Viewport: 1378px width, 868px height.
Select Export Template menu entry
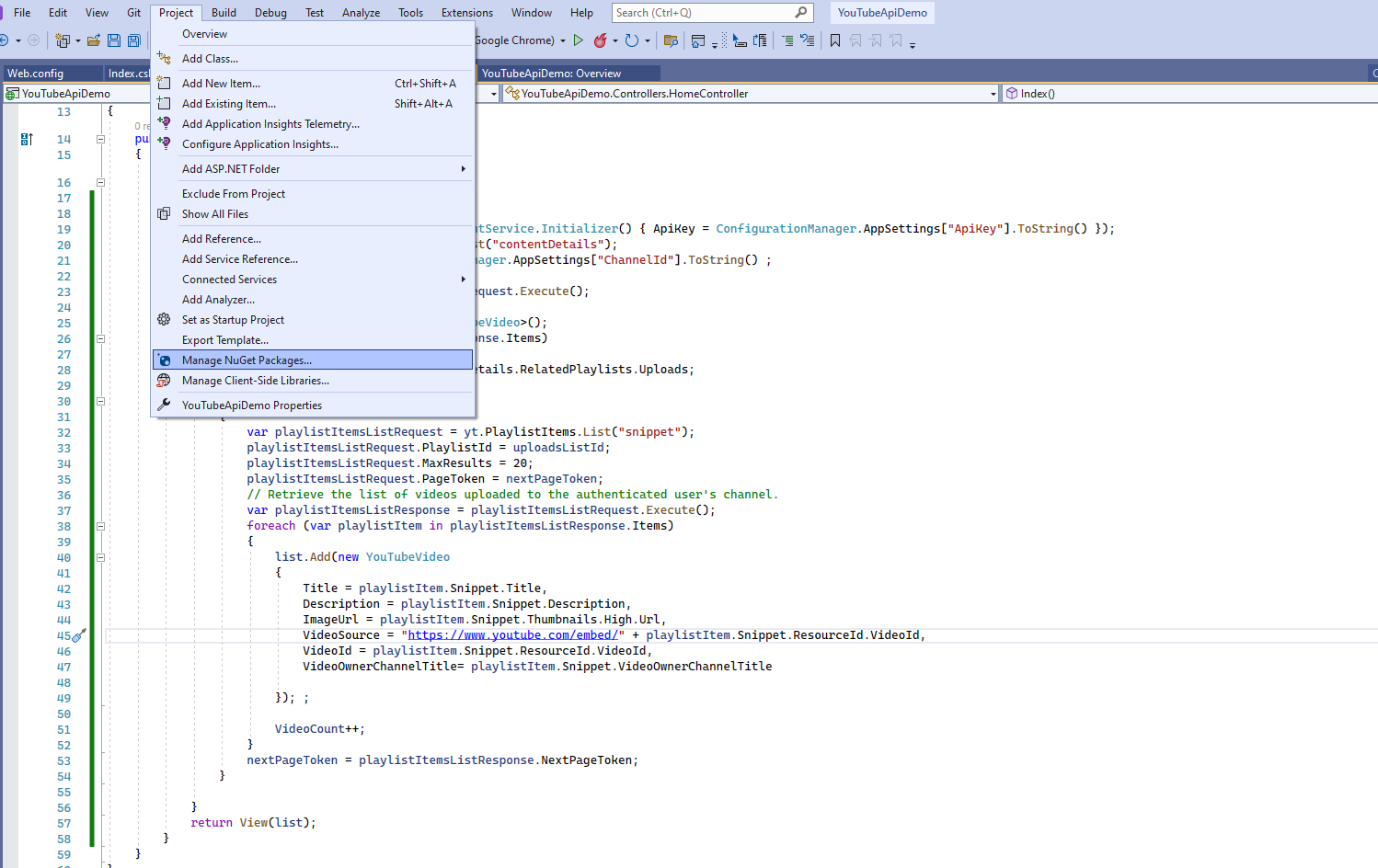[313, 339]
